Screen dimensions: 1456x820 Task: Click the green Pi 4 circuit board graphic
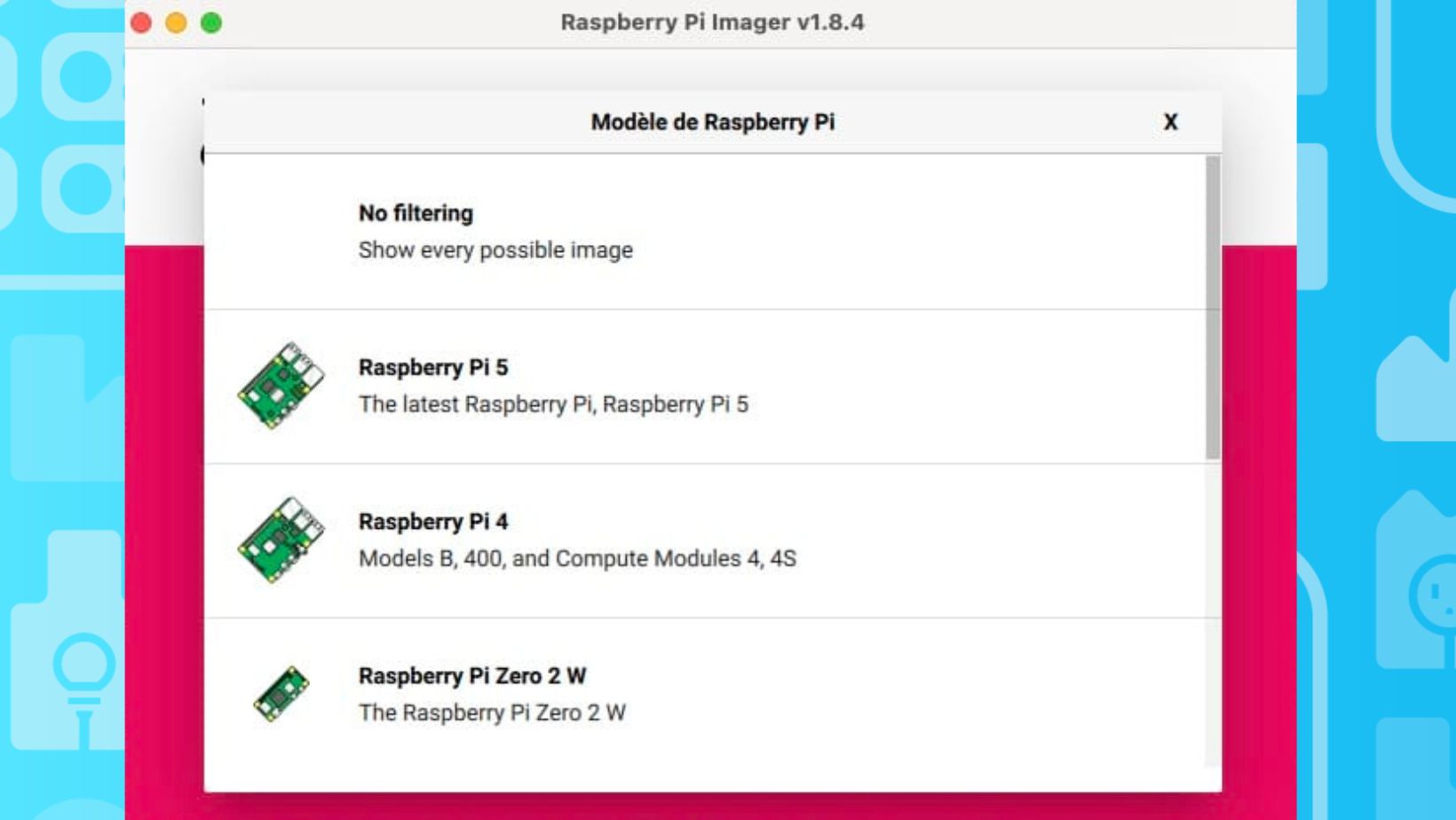(x=280, y=536)
